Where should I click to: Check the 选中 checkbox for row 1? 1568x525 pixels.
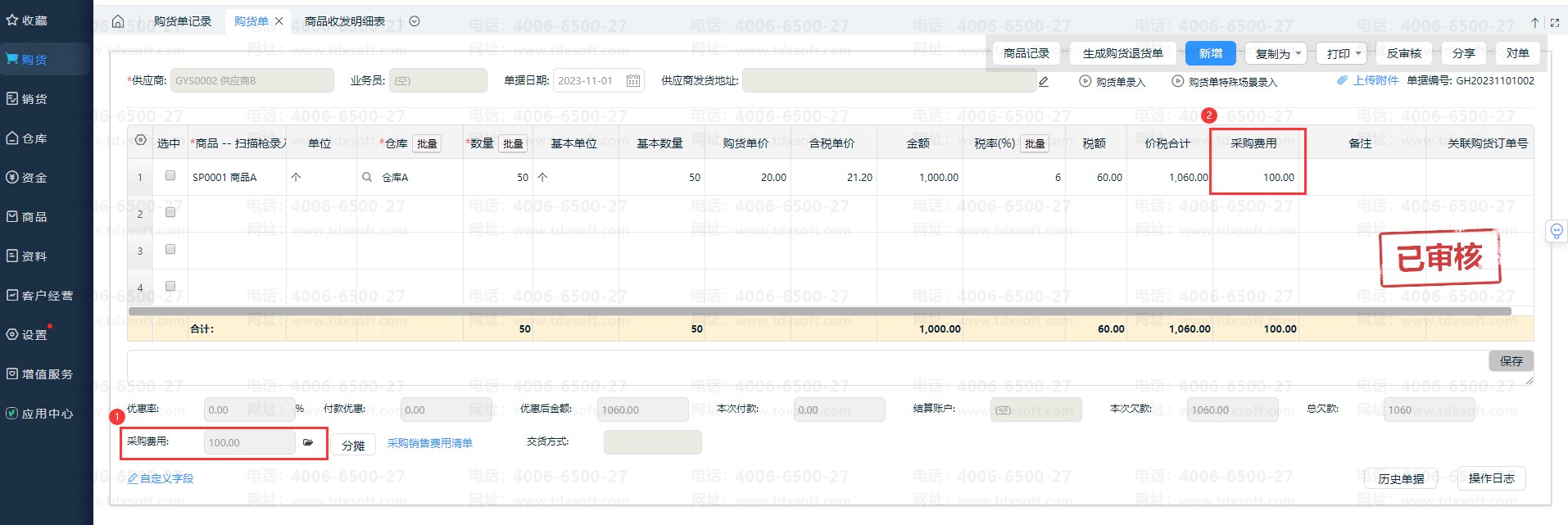(170, 175)
